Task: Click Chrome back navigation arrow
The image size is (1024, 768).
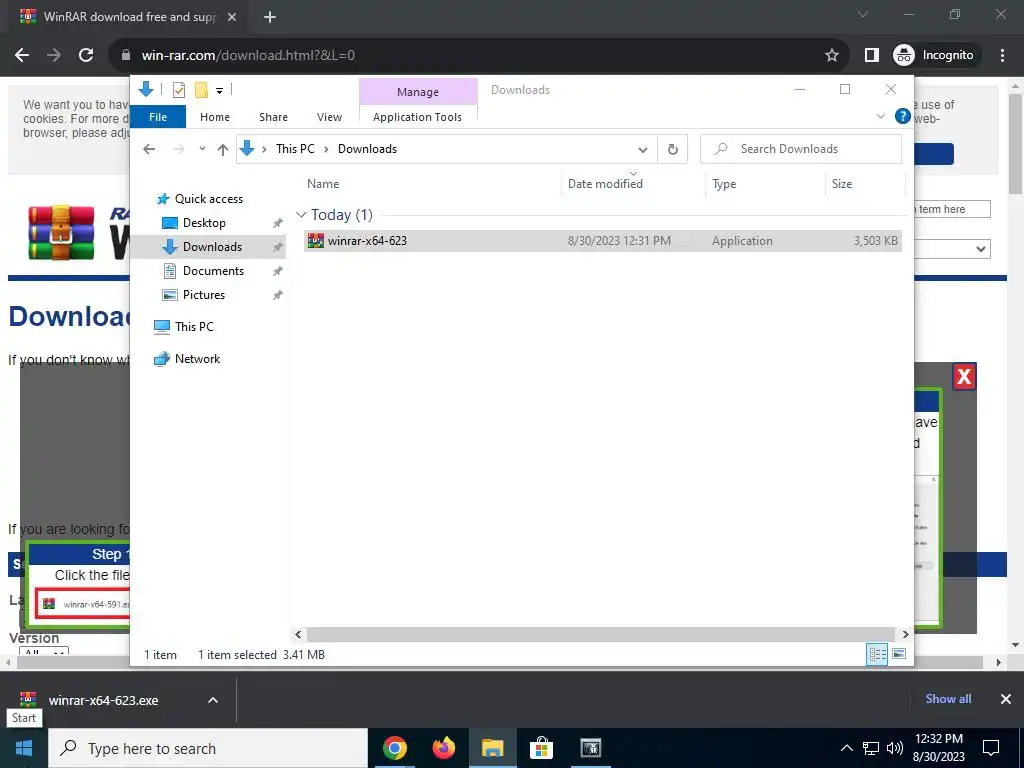Action: tap(22, 56)
